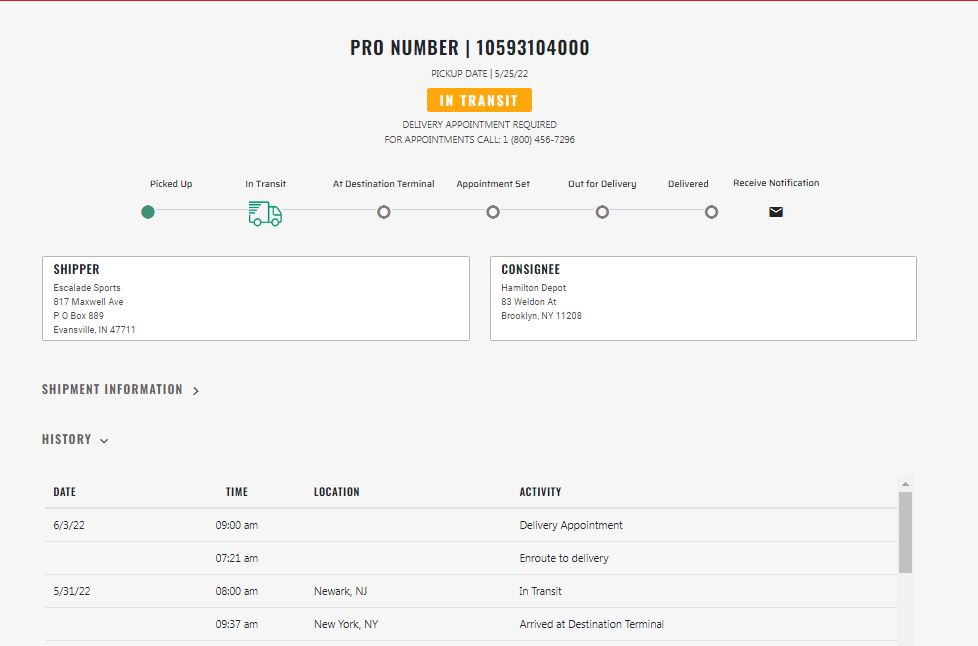The height and width of the screenshot is (646, 978).
Task: Click the 83 Weldon At address line
Action: 528,302
